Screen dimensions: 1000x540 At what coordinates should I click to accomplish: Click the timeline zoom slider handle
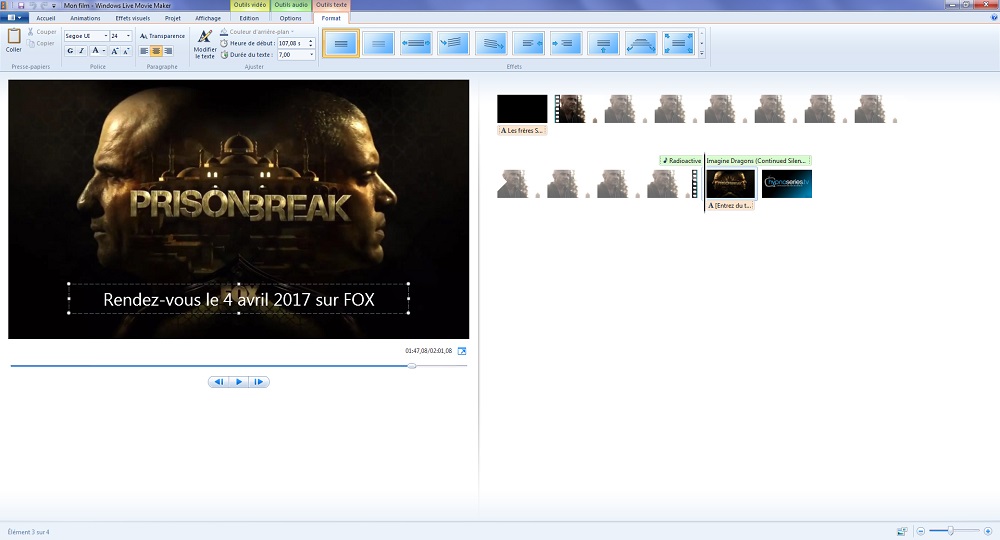(x=950, y=531)
